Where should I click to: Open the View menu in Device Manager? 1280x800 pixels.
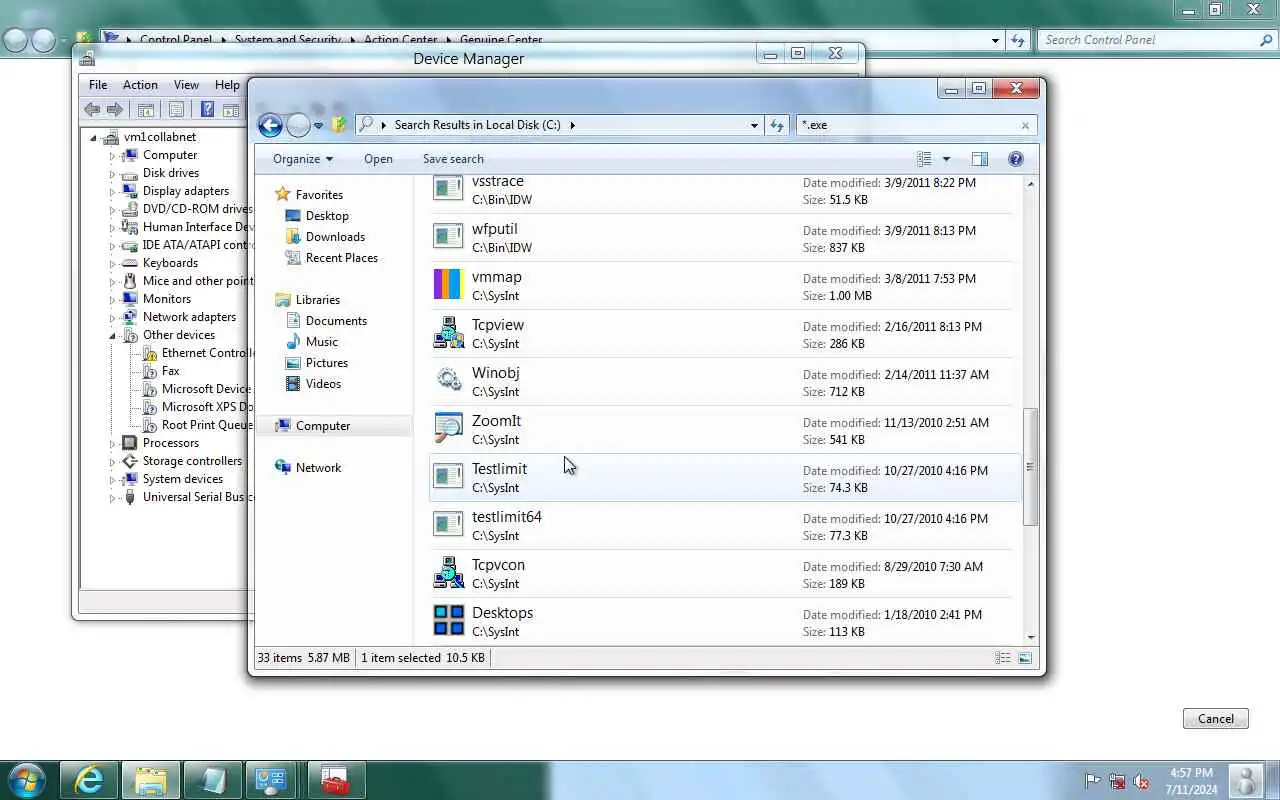186,85
